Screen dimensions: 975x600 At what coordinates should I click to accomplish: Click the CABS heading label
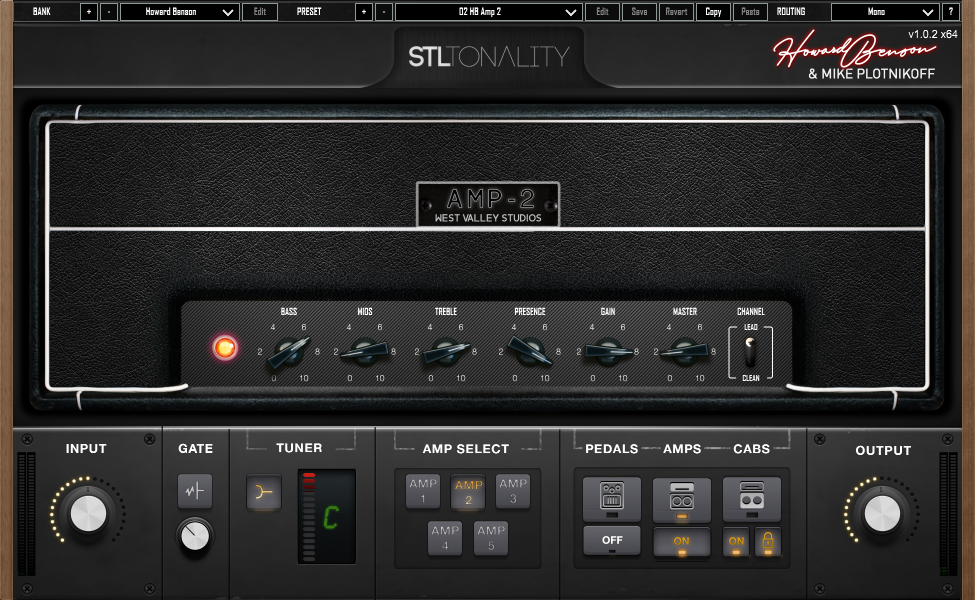tap(751, 449)
